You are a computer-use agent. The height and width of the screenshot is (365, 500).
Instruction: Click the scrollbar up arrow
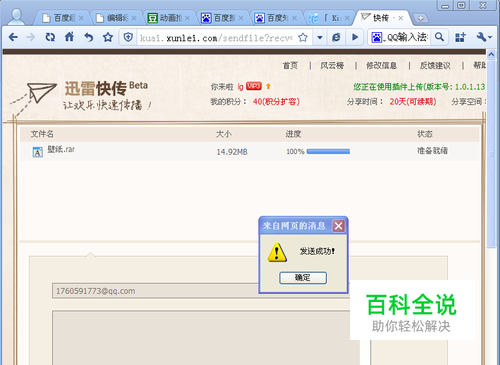point(491,54)
